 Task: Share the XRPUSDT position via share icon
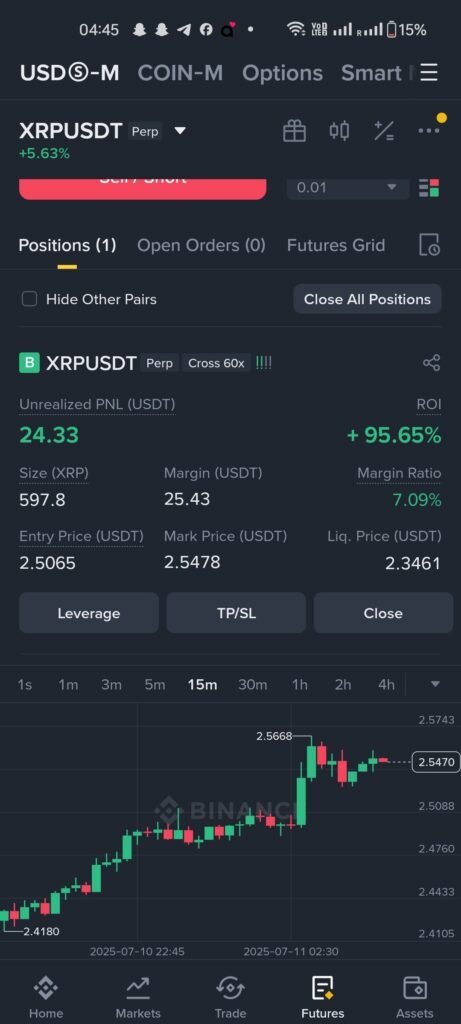point(432,363)
